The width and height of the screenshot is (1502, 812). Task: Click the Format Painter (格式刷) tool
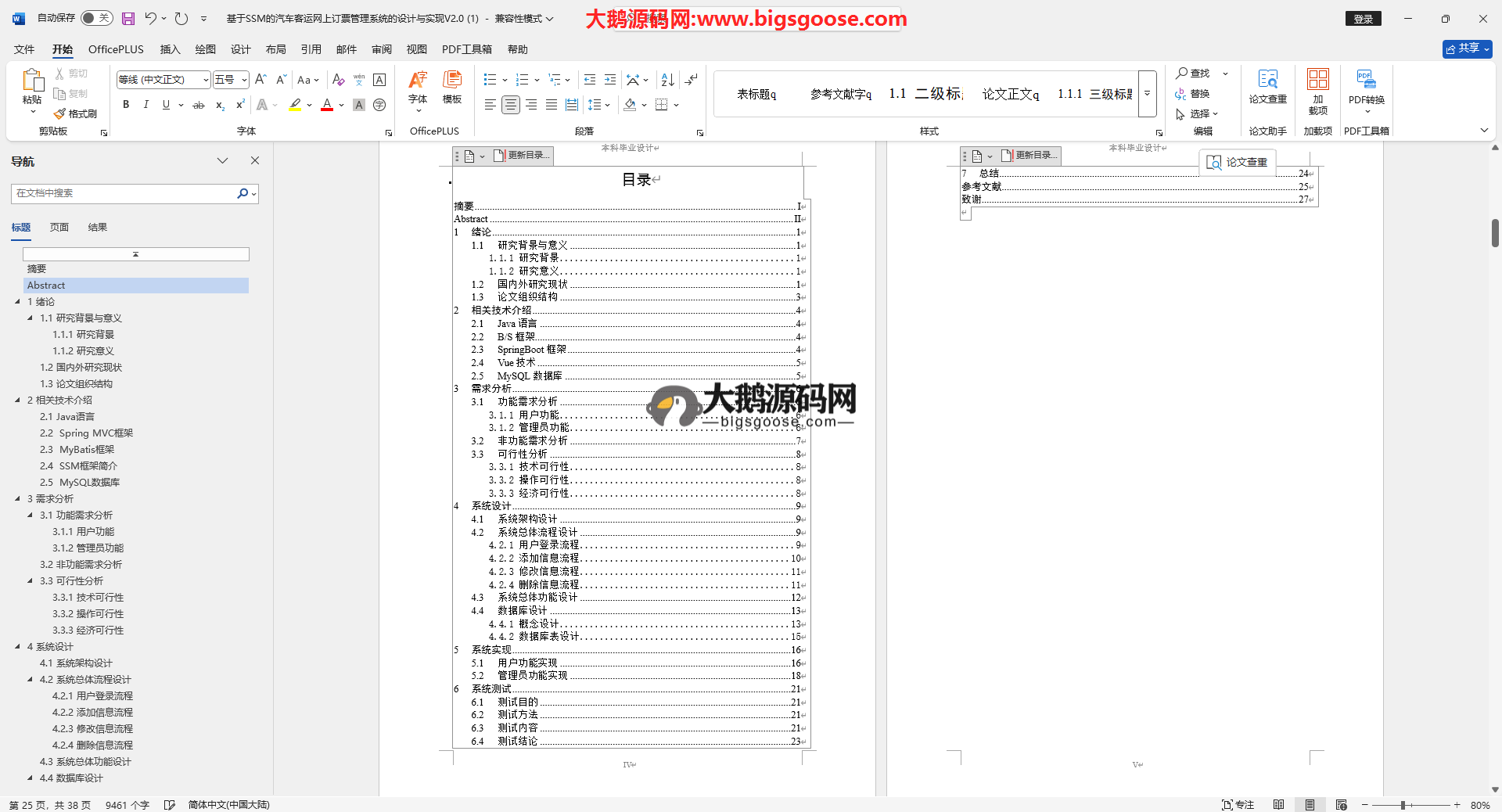click(x=76, y=113)
